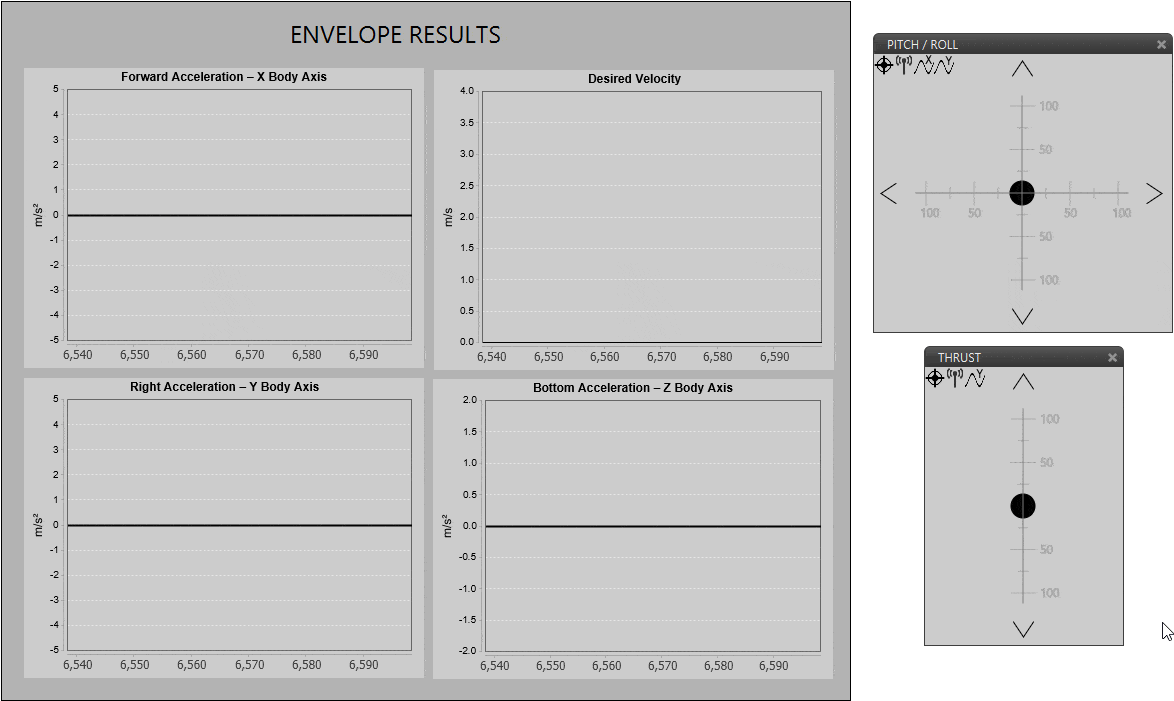Click the X sine wave icon in Pitch/Roll
Viewport: 1174px width, 701px height.
(x=924, y=65)
